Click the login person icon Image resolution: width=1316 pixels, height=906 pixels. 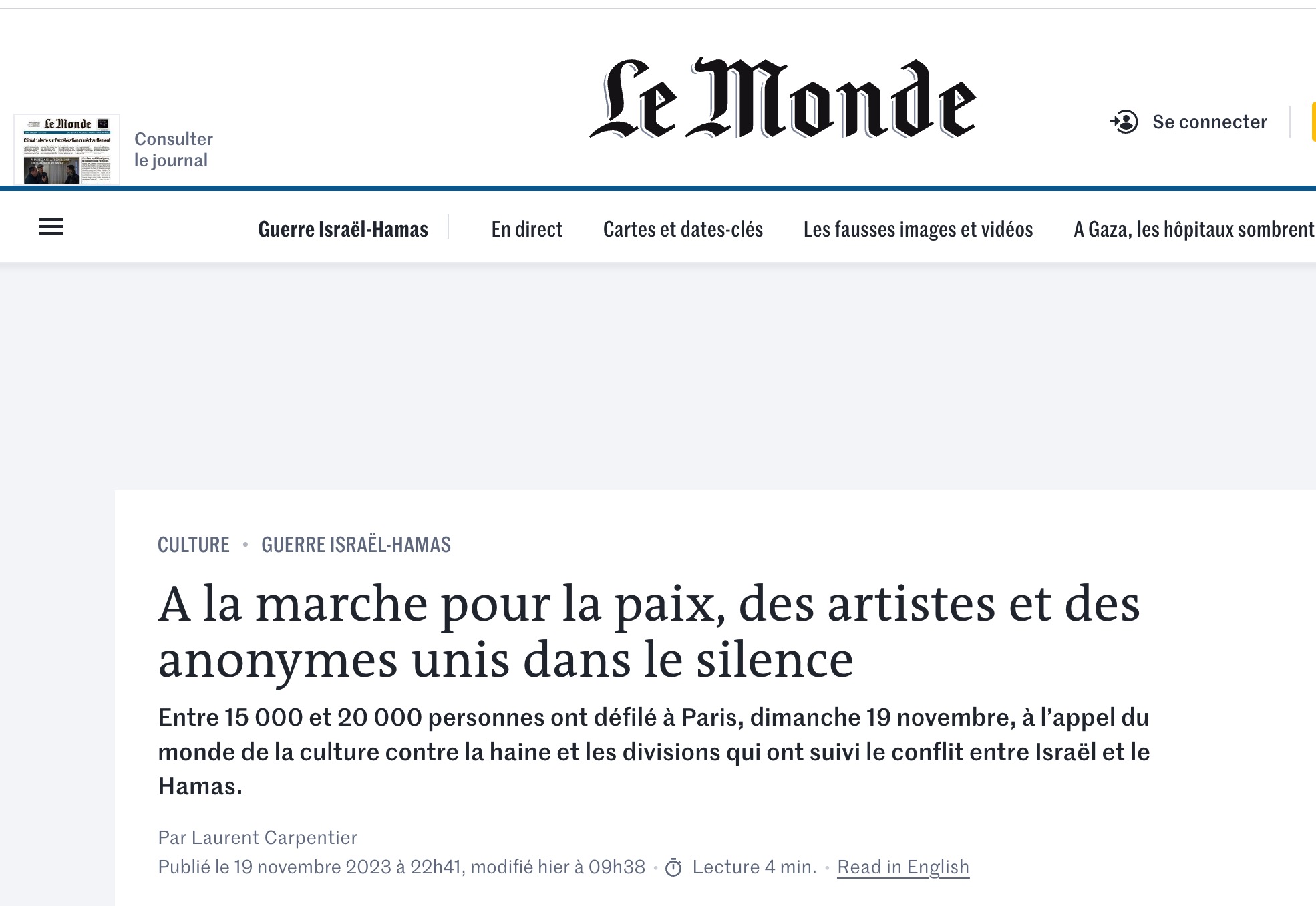[x=1124, y=122]
